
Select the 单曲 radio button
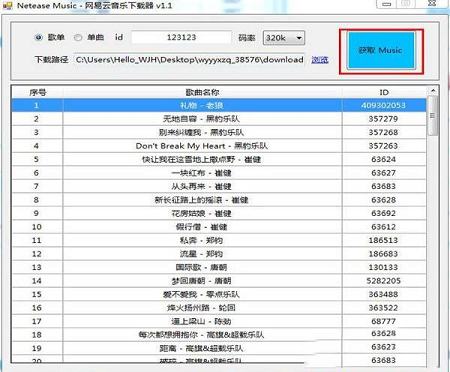click(x=78, y=37)
